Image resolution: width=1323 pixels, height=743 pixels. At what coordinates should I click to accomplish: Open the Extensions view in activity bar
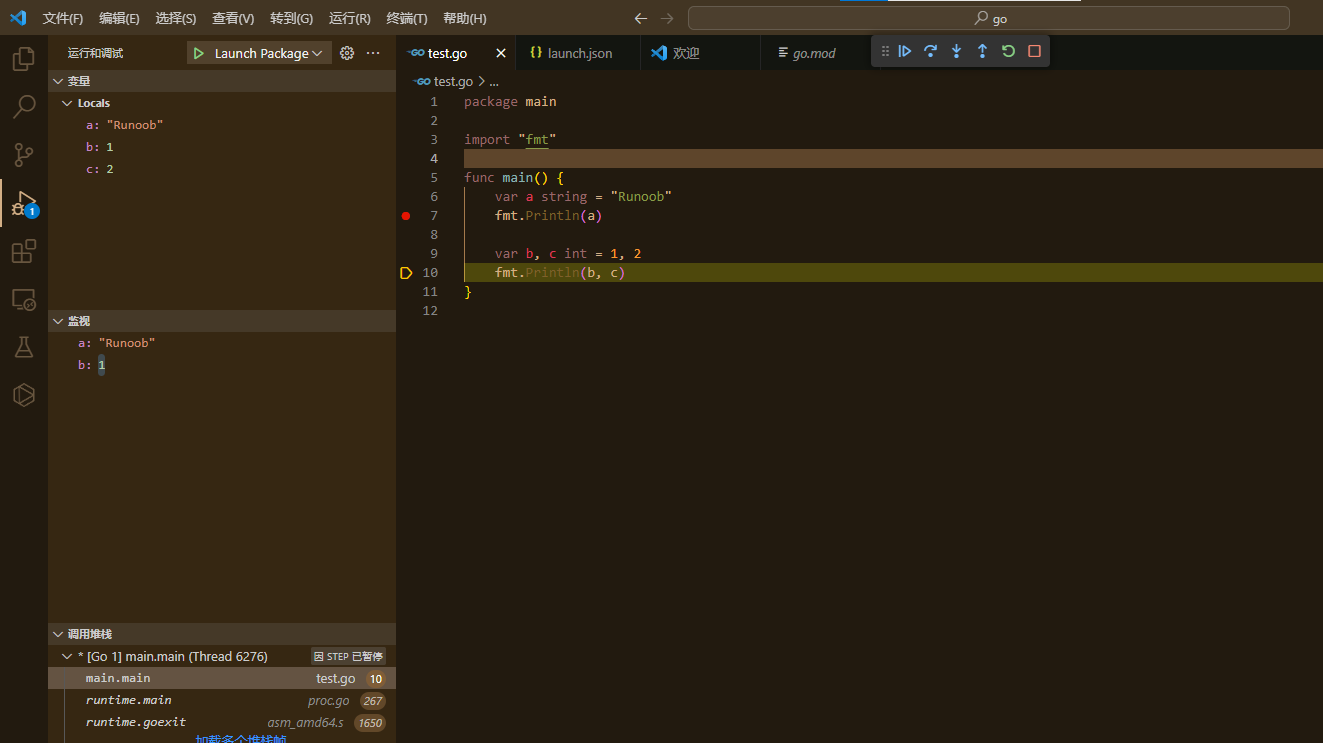coord(23,251)
